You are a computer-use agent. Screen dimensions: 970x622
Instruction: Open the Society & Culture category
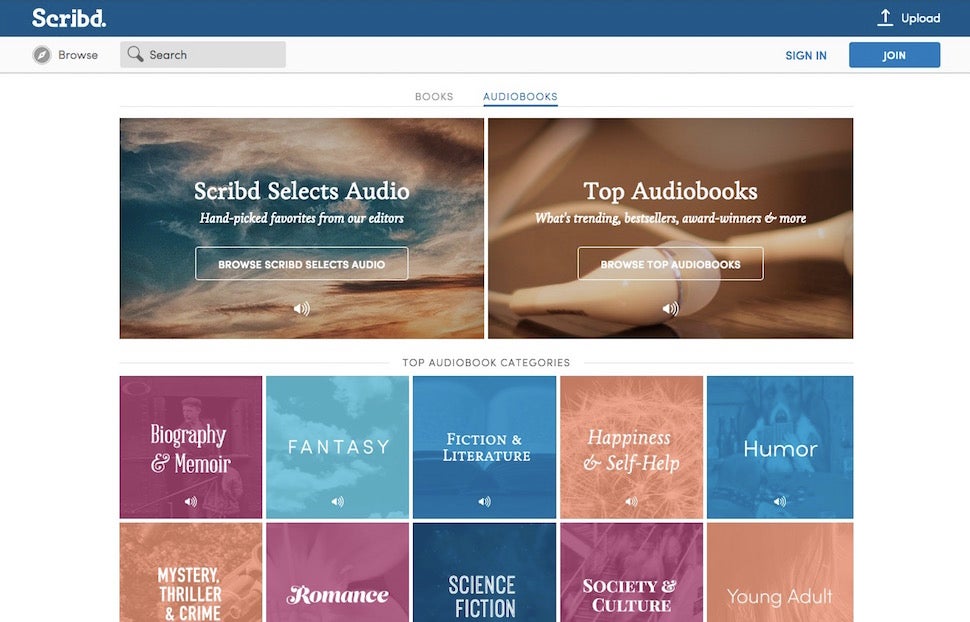(632, 572)
